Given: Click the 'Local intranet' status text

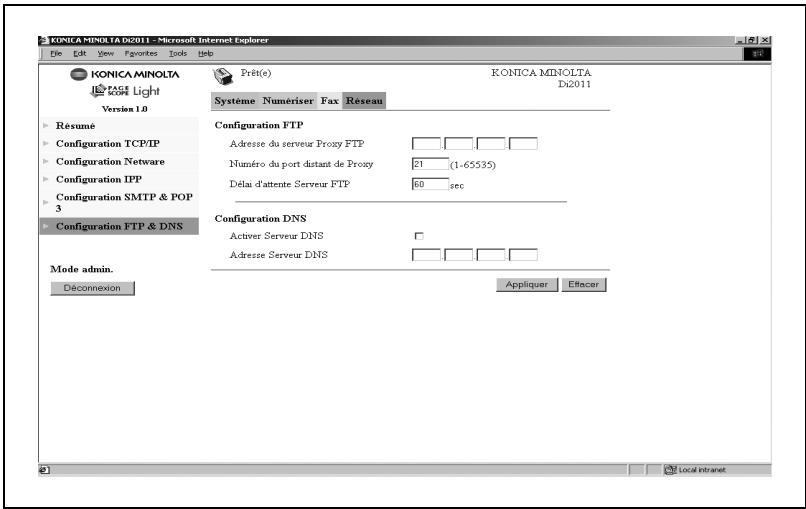Looking at the screenshot, I should (702, 470).
